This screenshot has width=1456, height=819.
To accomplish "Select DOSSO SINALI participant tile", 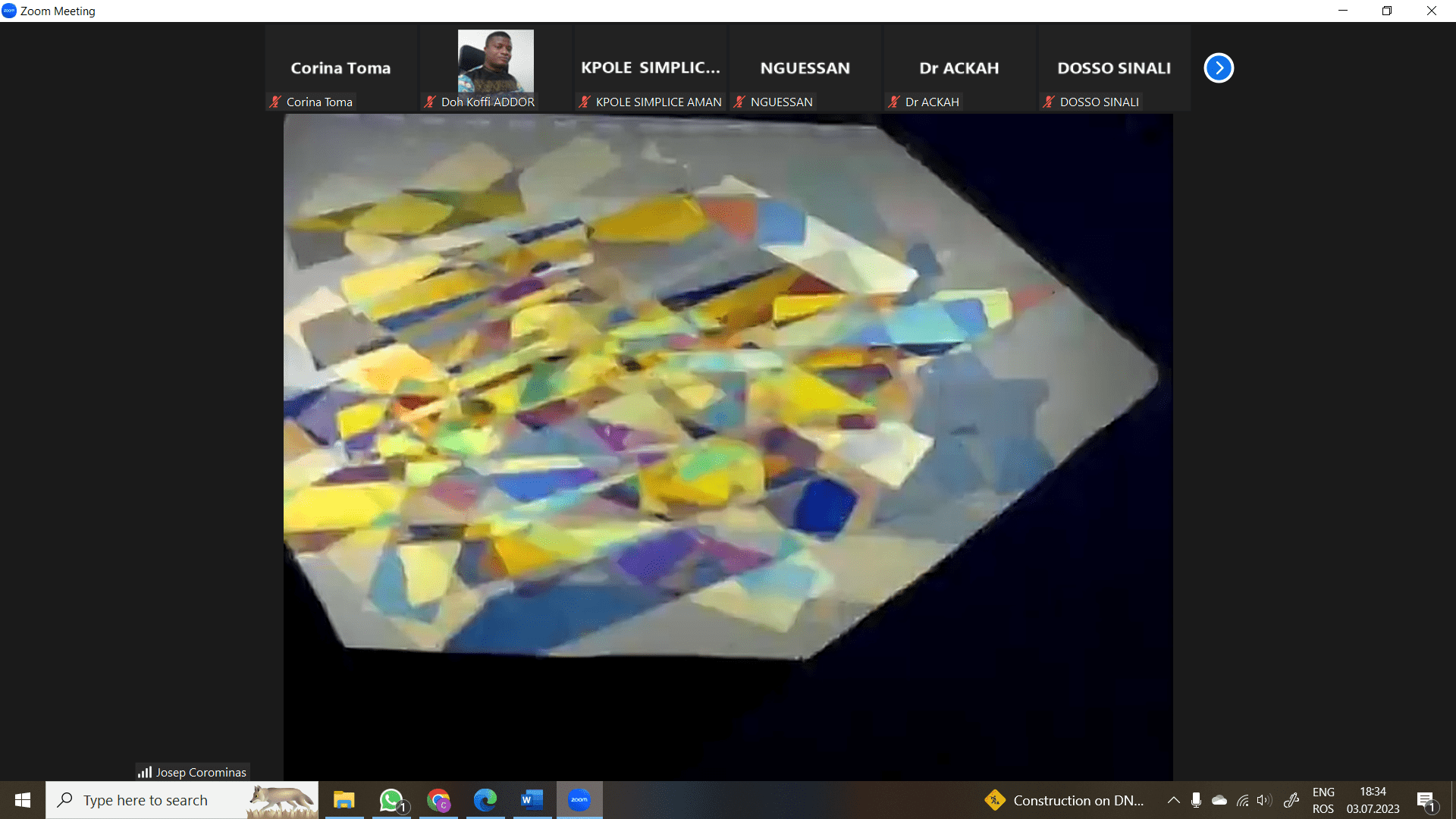I will click(x=1114, y=68).
